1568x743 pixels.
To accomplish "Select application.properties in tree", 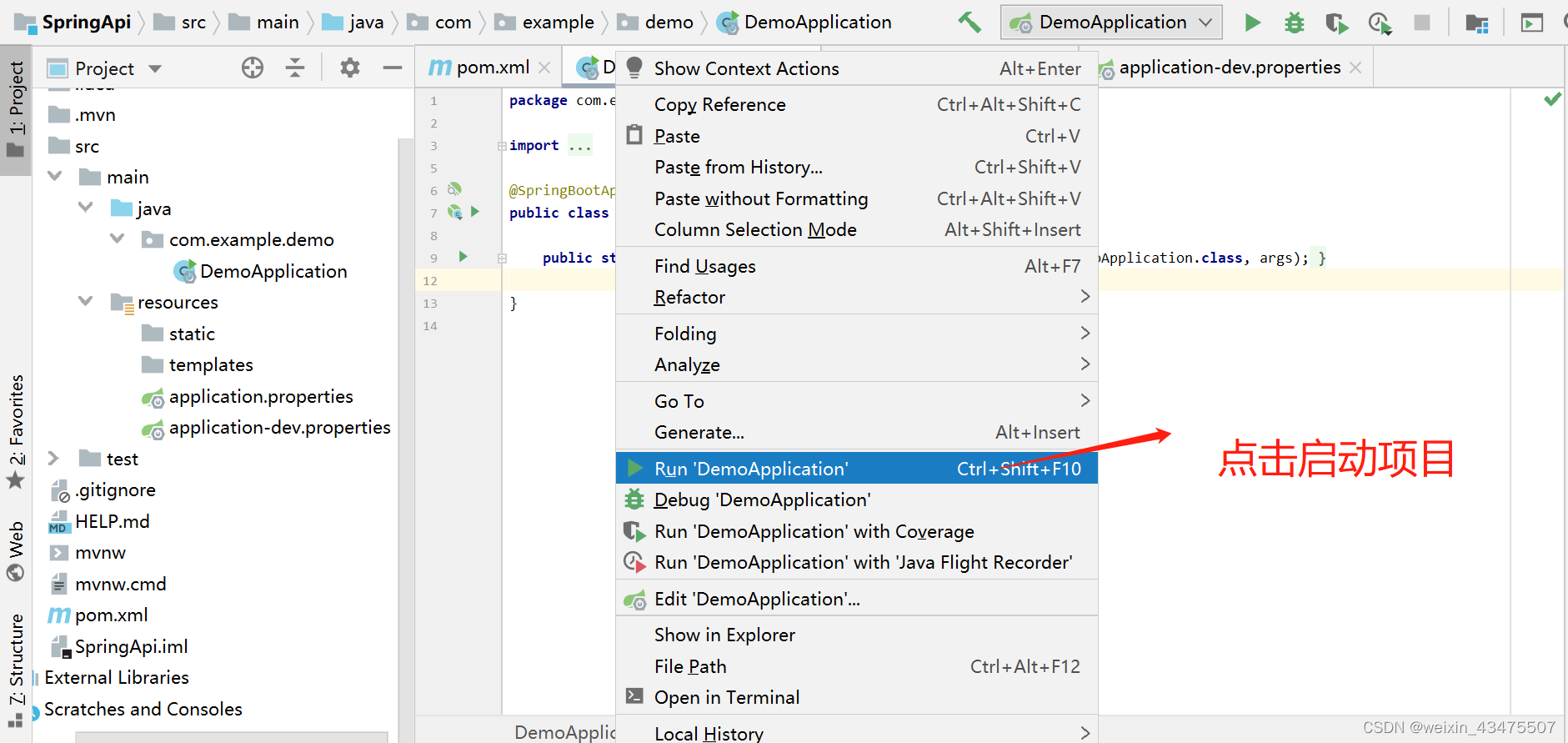I will pos(261,396).
